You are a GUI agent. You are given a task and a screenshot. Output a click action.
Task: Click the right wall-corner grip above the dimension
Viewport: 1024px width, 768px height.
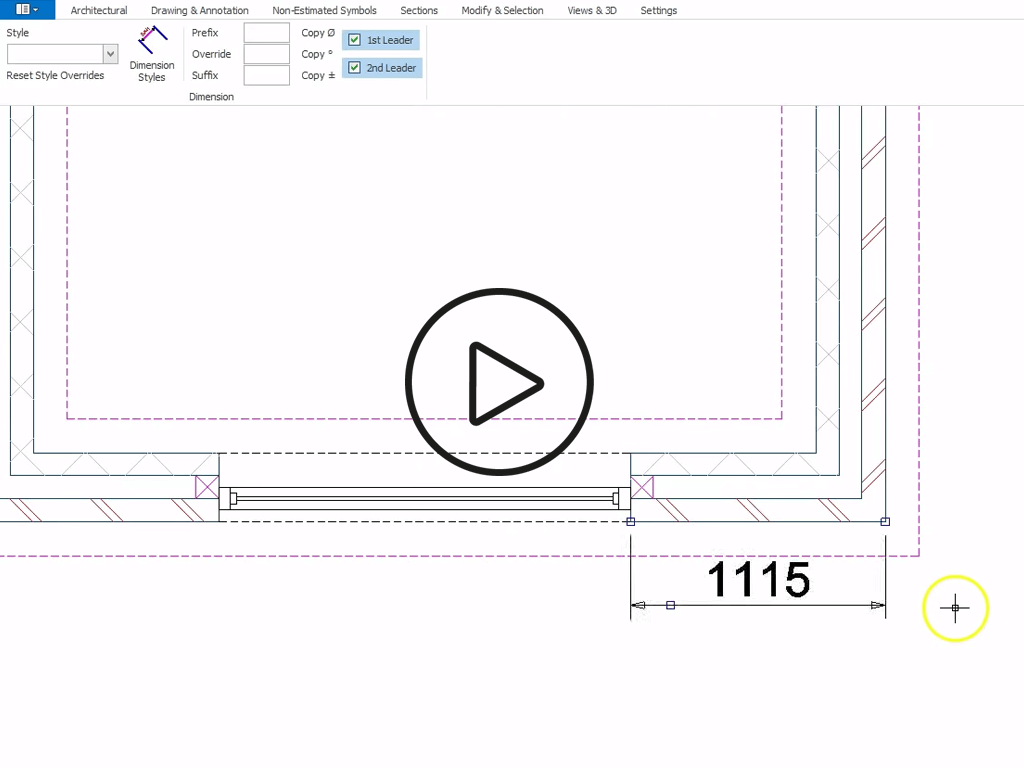pyautogui.click(x=885, y=521)
